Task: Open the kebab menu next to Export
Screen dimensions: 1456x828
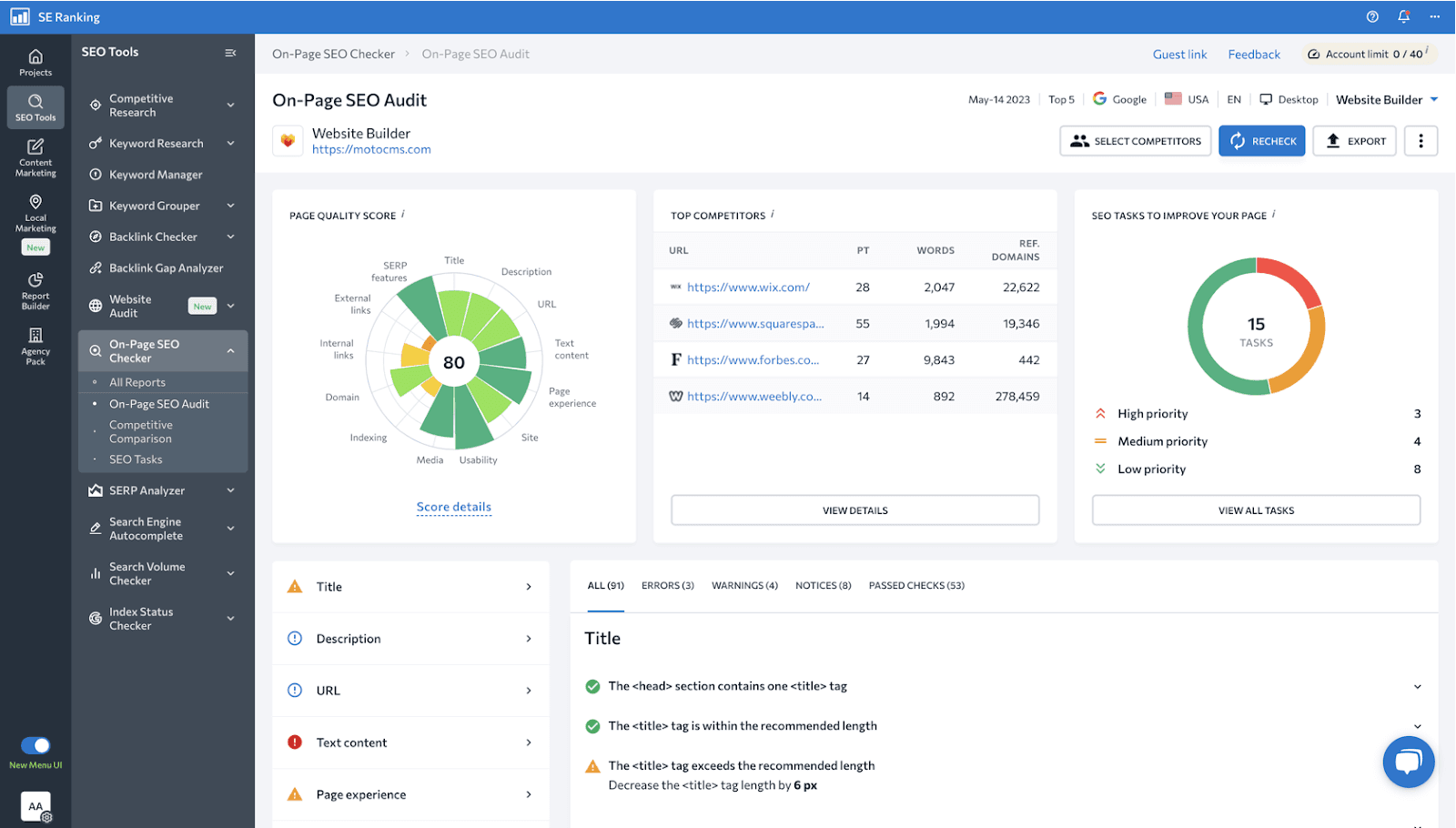Action: pyautogui.click(x=1421, y=141)
